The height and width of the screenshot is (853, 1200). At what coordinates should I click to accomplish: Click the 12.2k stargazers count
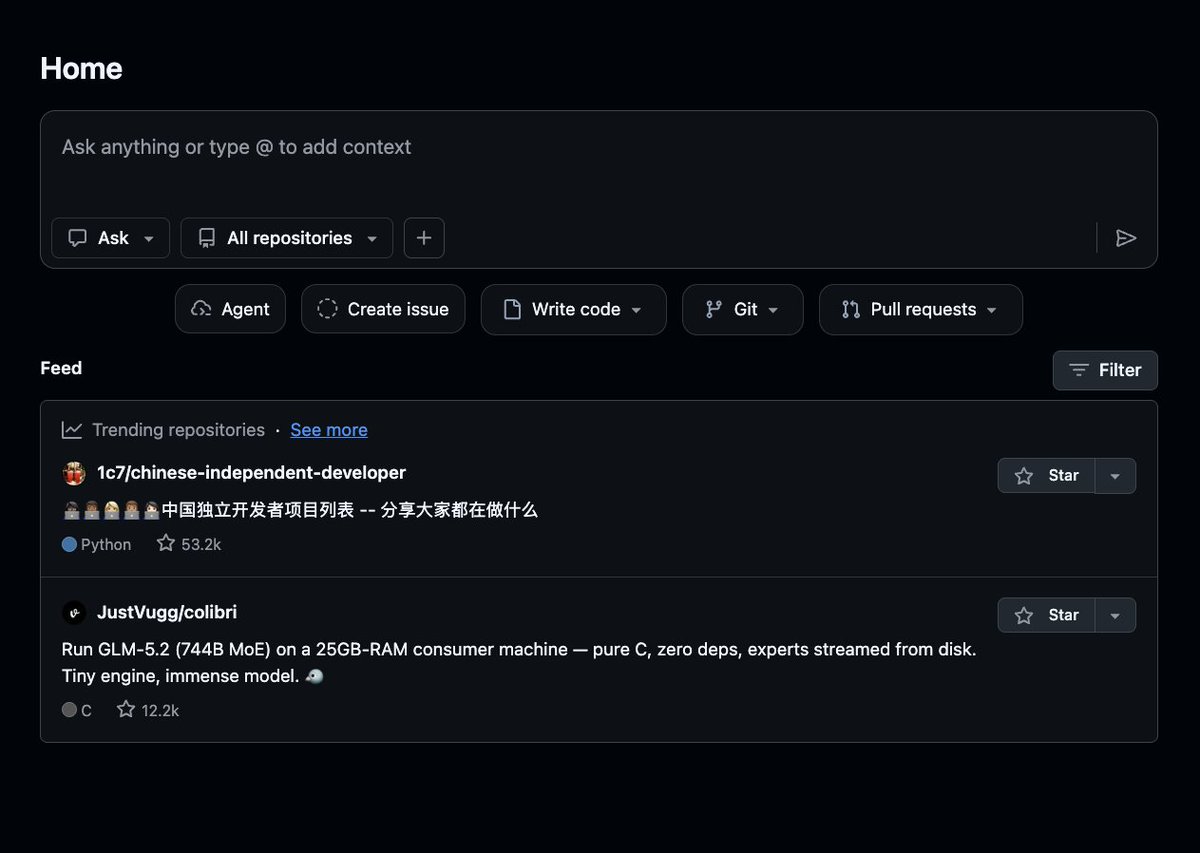click(148, 710)
